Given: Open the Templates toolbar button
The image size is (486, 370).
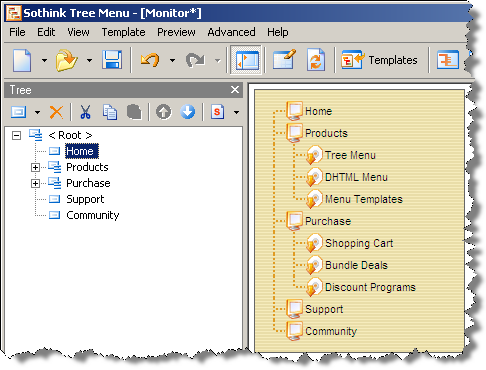Looking at the screenshot, I should [x=379, y=60].
